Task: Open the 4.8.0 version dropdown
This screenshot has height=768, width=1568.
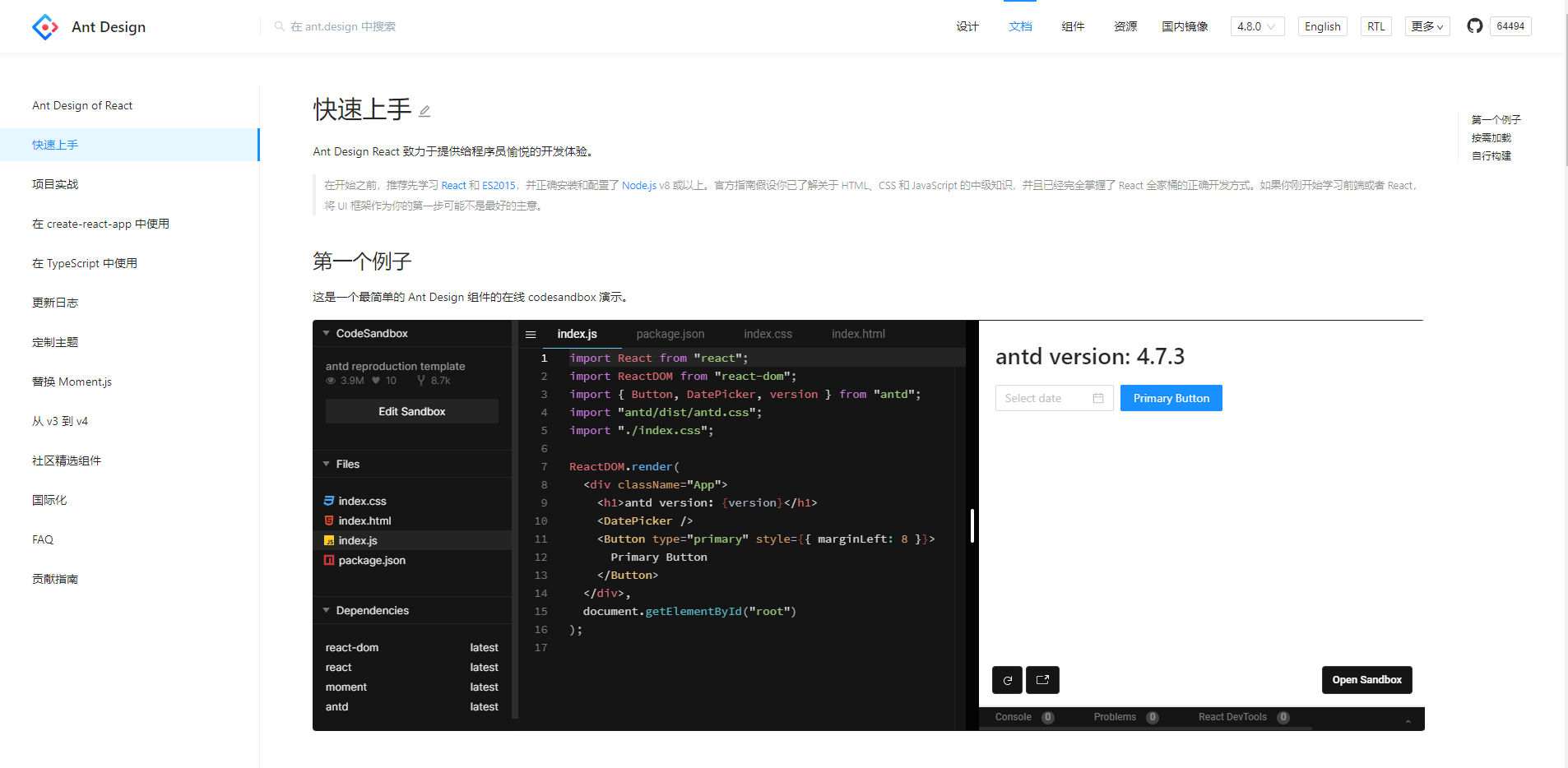Action: [1257, 26]
